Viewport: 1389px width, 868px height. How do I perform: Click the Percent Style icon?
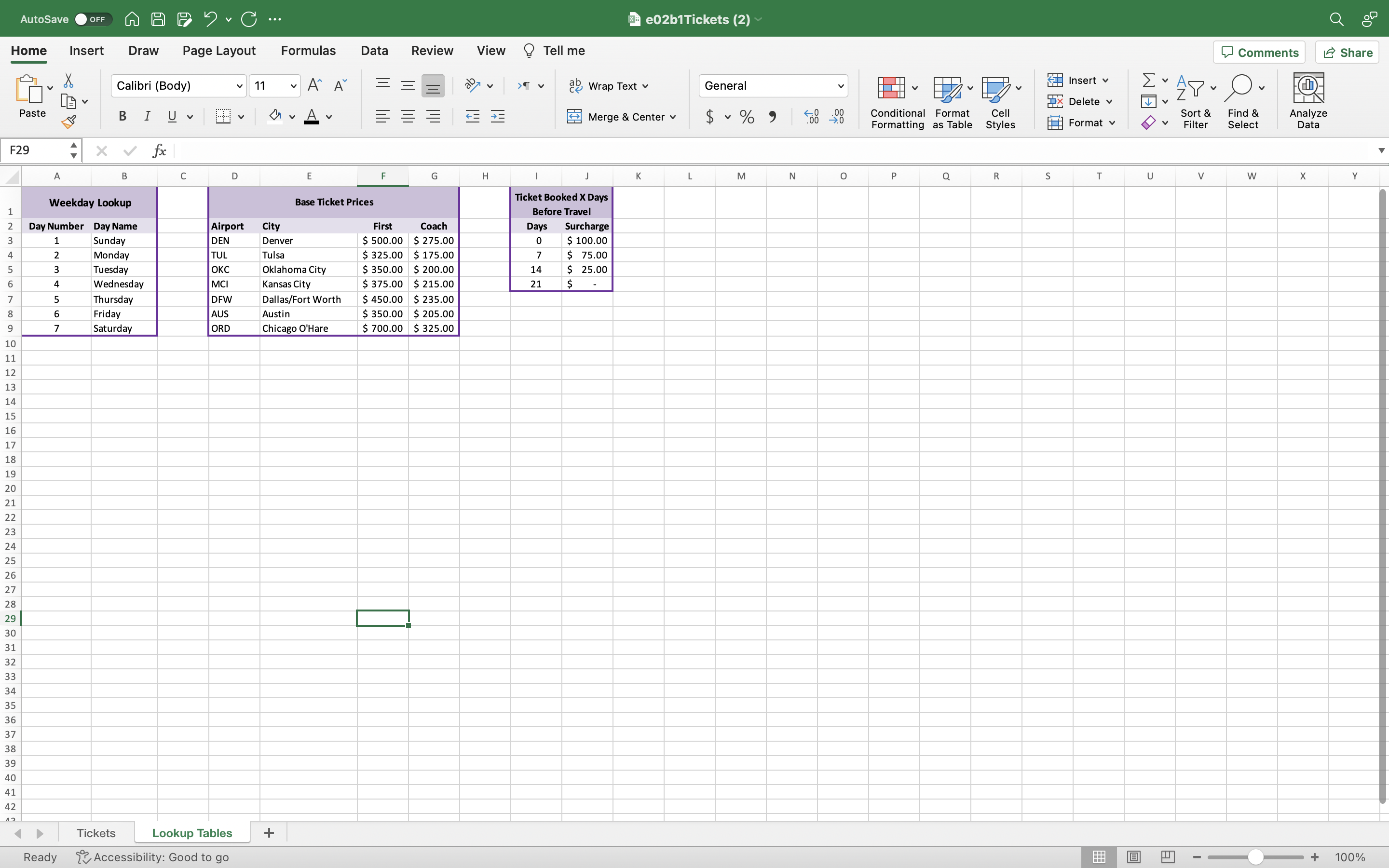pyautogui.click(x=747, y=117)
